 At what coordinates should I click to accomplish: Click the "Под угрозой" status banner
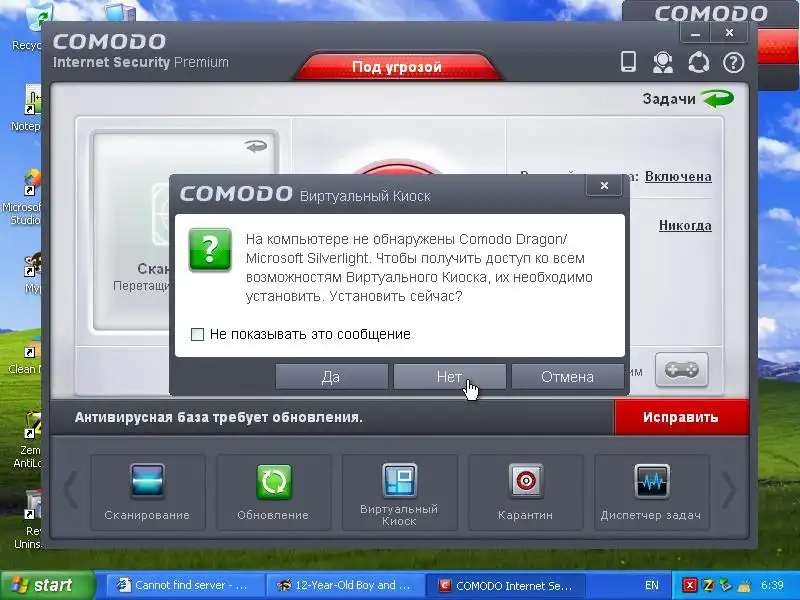[397, 67]
